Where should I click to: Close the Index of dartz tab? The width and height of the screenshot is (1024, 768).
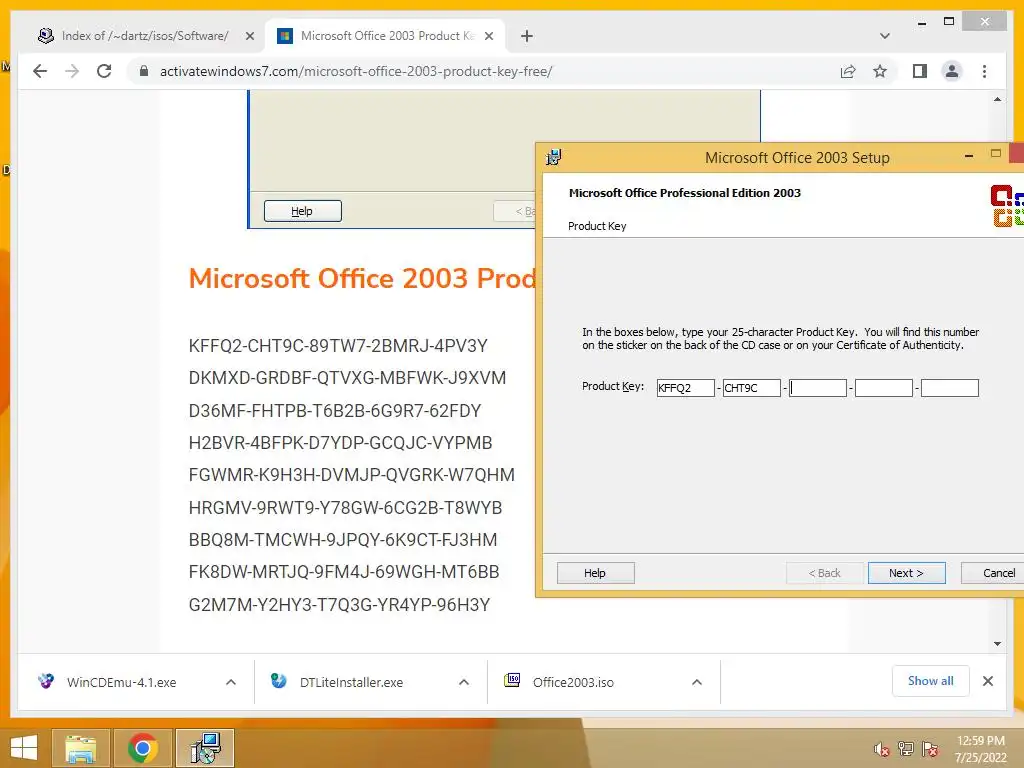[249, 36]
